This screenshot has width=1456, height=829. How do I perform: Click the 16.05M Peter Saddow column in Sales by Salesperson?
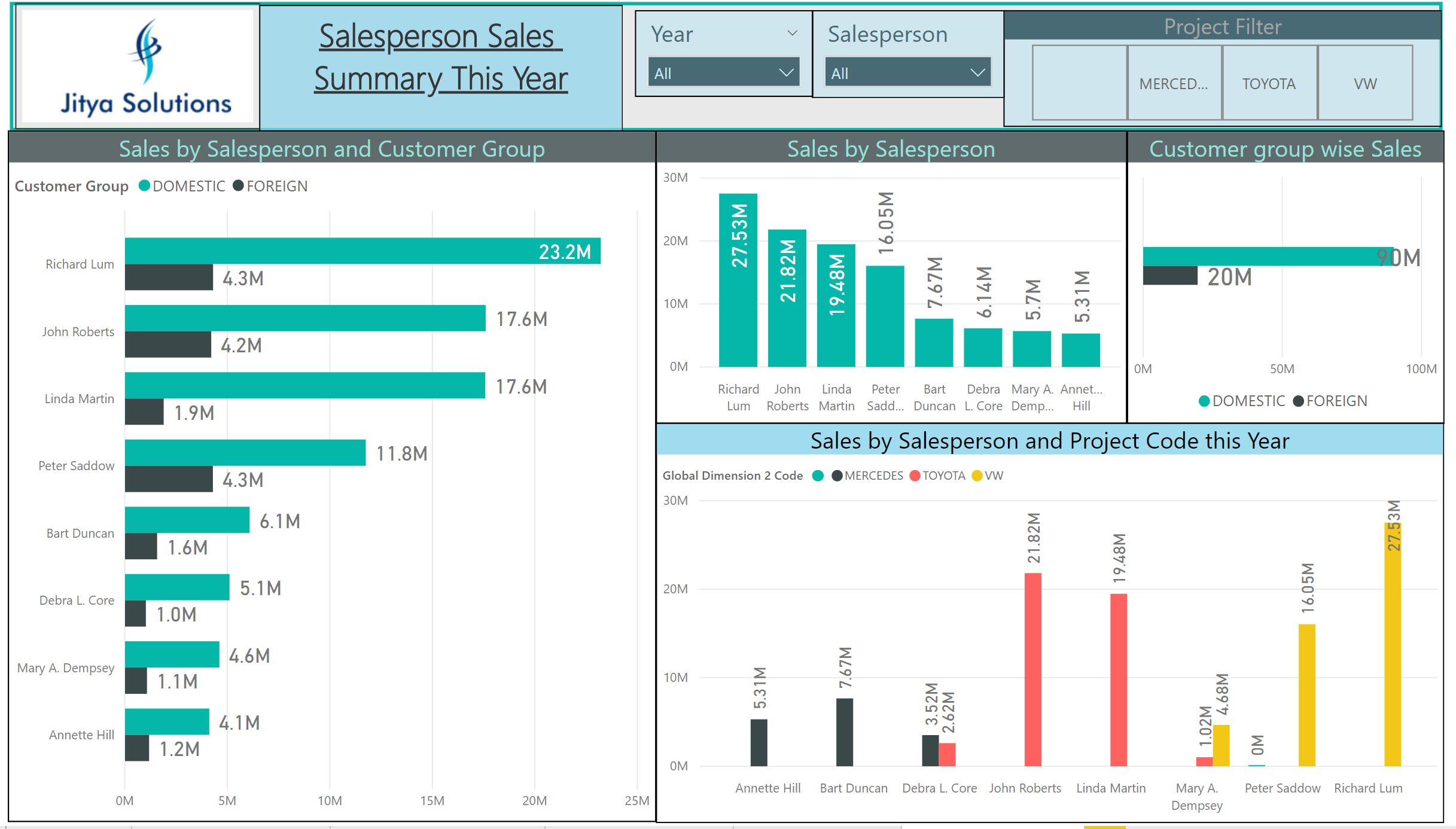(885, 316)
